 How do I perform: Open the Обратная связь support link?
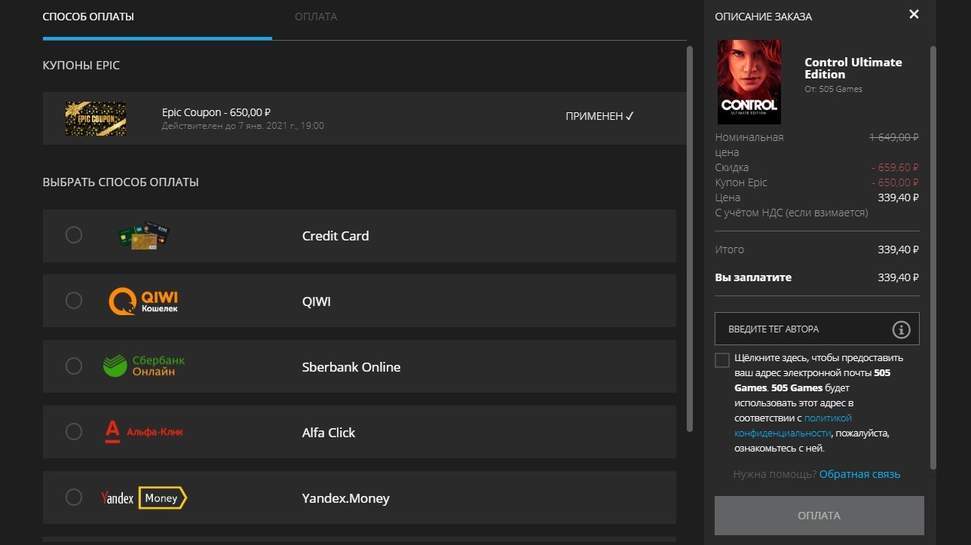click(859, 474)
